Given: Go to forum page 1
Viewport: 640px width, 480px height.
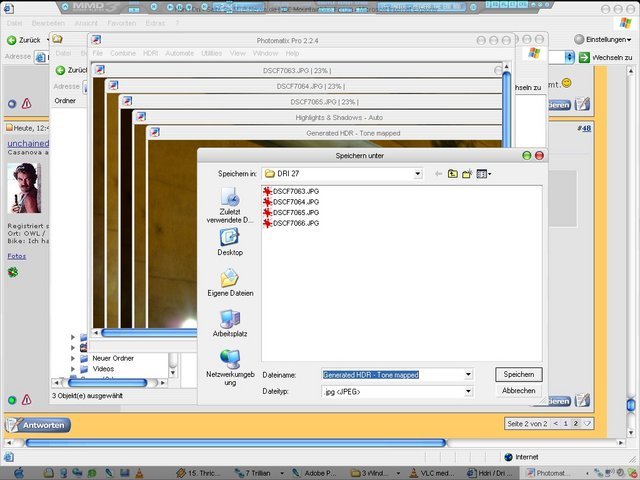Looking at the screenshot, I should 566,424.
